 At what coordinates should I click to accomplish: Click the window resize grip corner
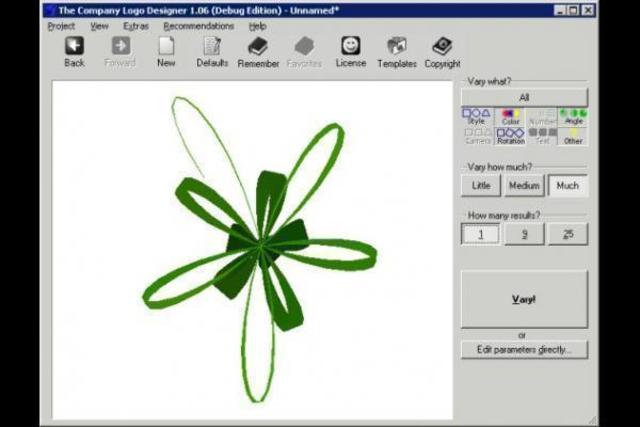[x=592, y=420]
